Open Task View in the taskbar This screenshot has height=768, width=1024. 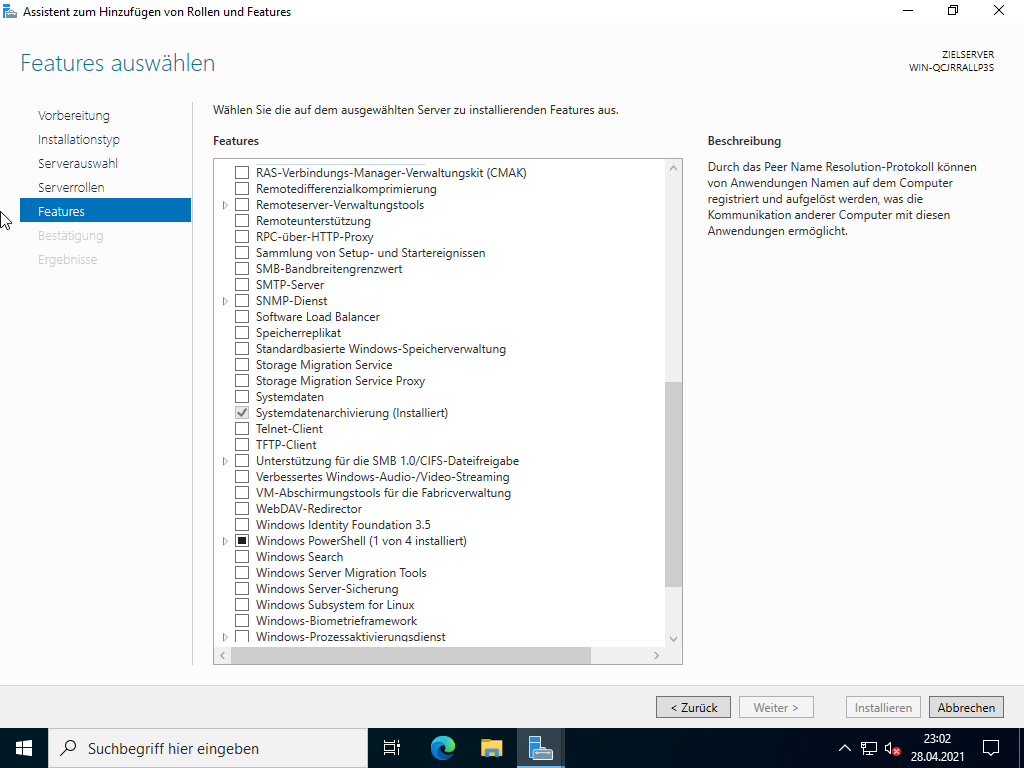pyautogui.click(x=392, y=748)
